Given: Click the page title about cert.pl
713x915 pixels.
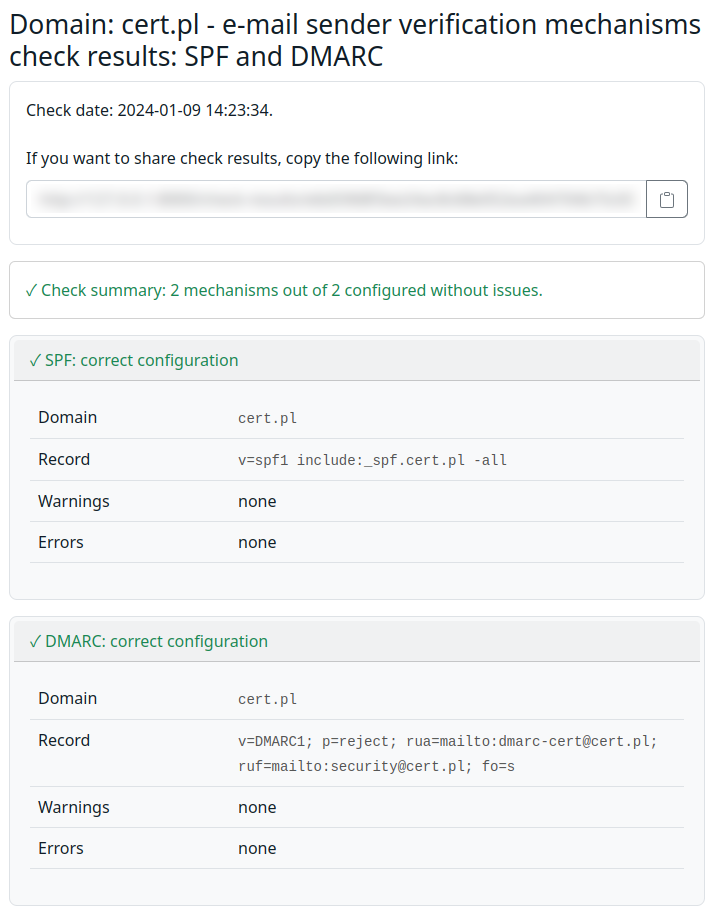Looking at the screenshot, I should [x=355, y=39].
